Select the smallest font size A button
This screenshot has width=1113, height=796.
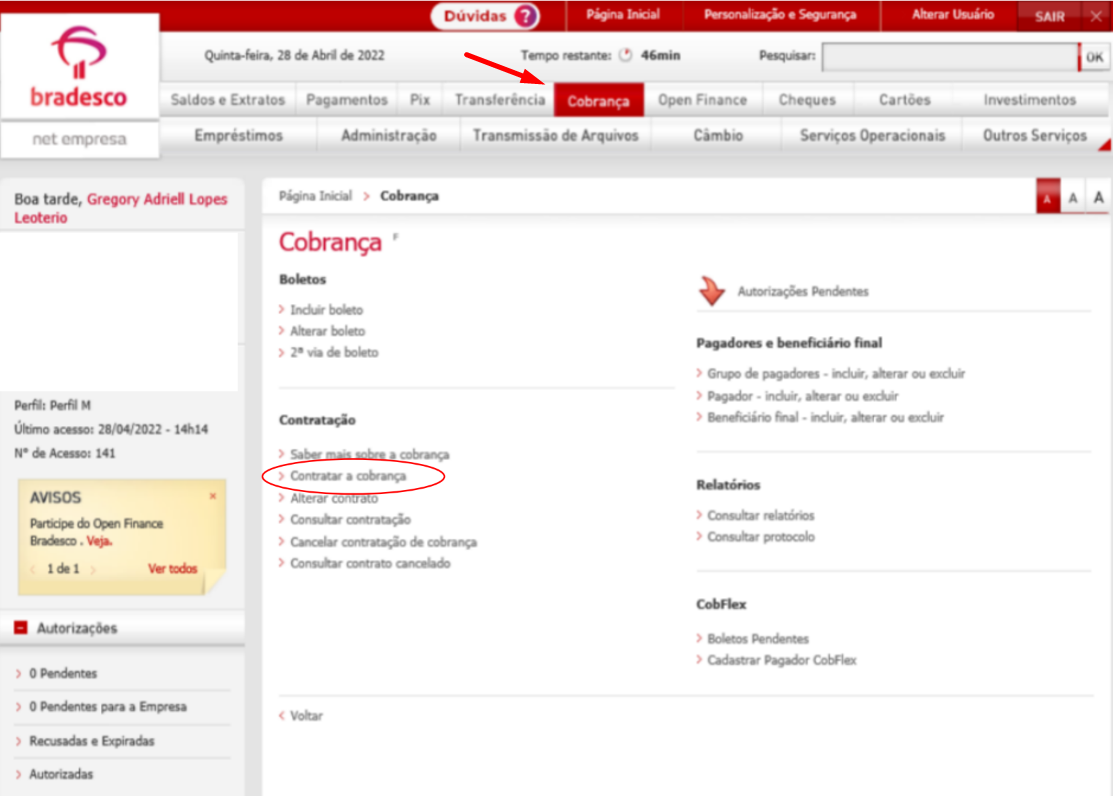1048,198
